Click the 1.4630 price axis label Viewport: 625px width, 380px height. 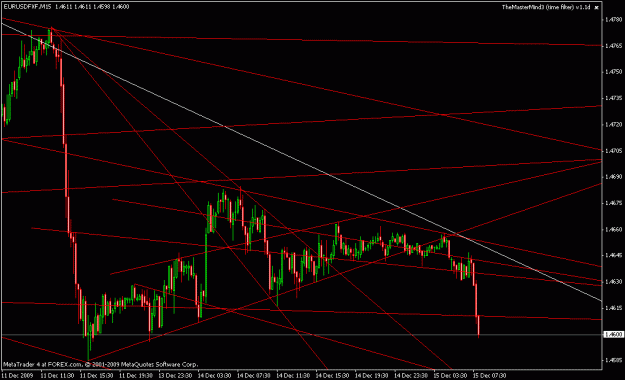613,282
